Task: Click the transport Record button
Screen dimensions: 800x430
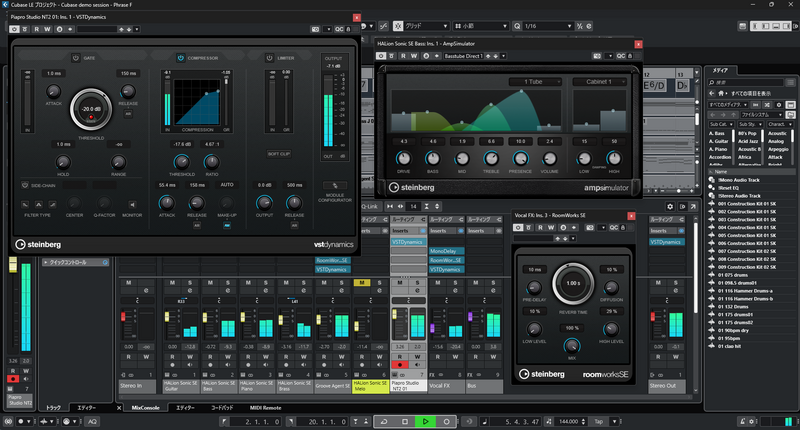Action: (446, 422)
